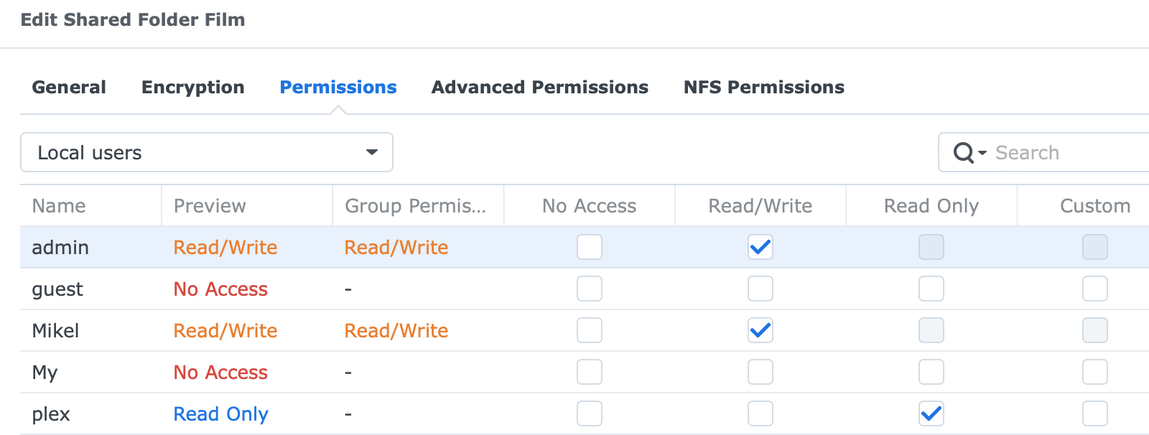Click the search magnifier icon
1149x435 pixels.
964,153
